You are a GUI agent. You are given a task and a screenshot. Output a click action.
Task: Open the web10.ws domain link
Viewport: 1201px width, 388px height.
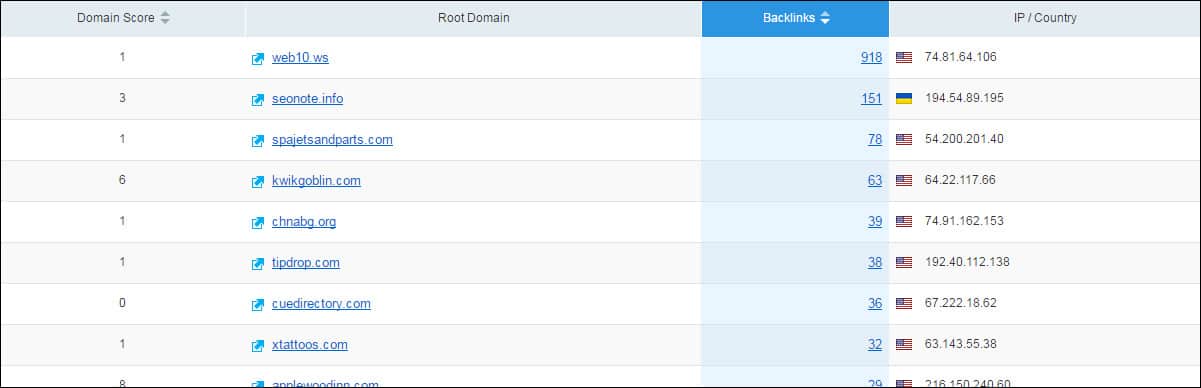[x=300, y=58]
